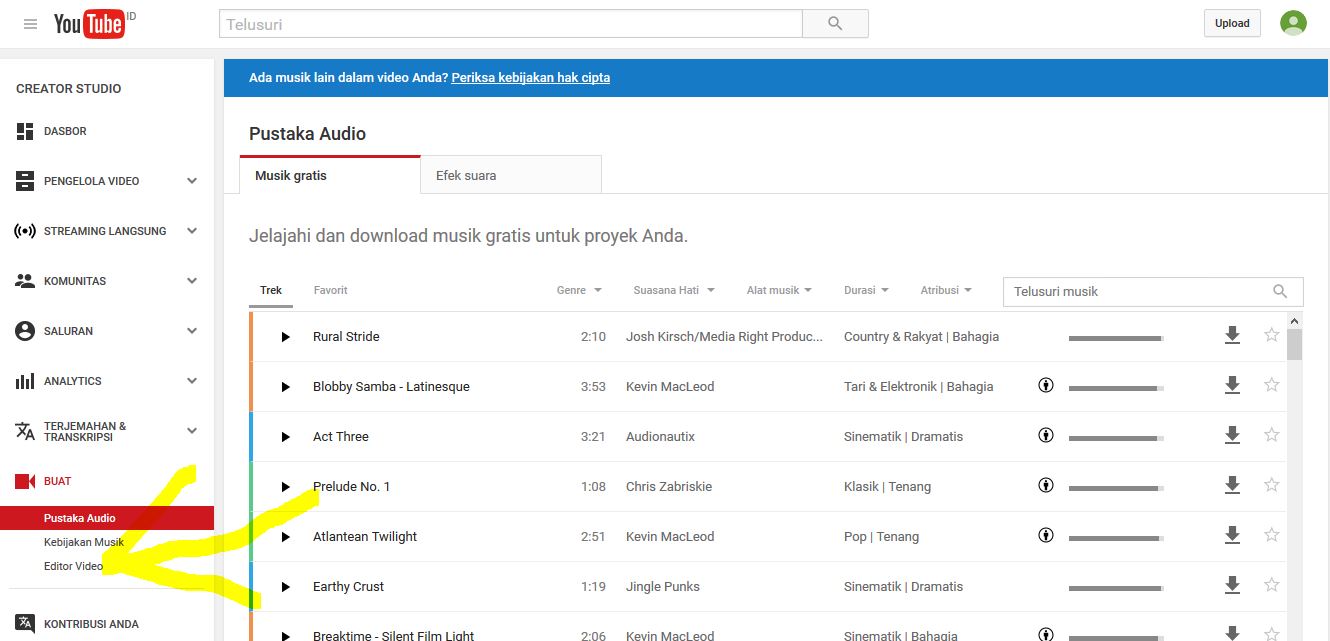Screen dimensions: 1330x641
Task: Switch to Efek suara tab
Action: [511, 175]
